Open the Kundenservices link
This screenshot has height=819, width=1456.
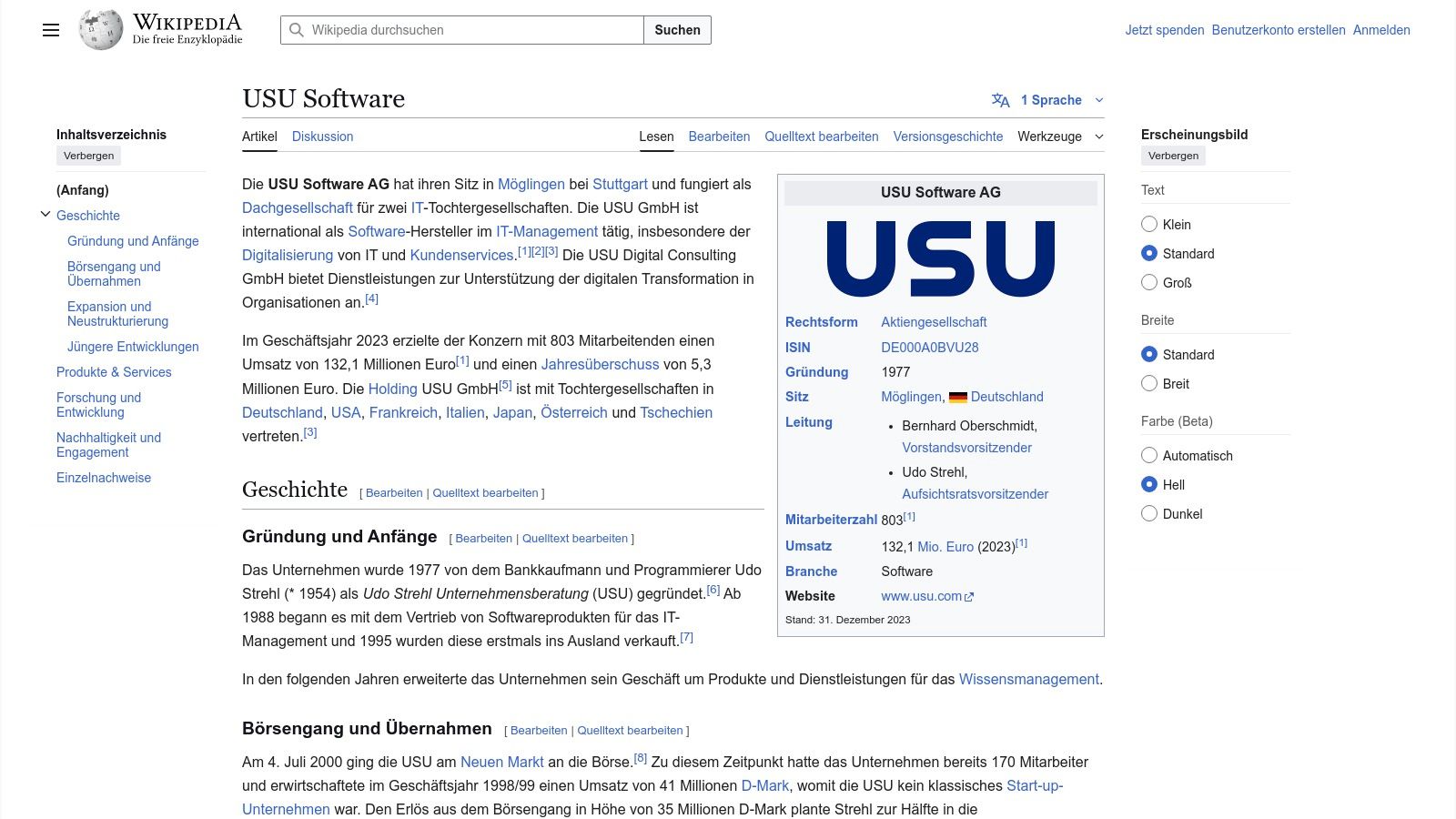[x=462, y=255]
